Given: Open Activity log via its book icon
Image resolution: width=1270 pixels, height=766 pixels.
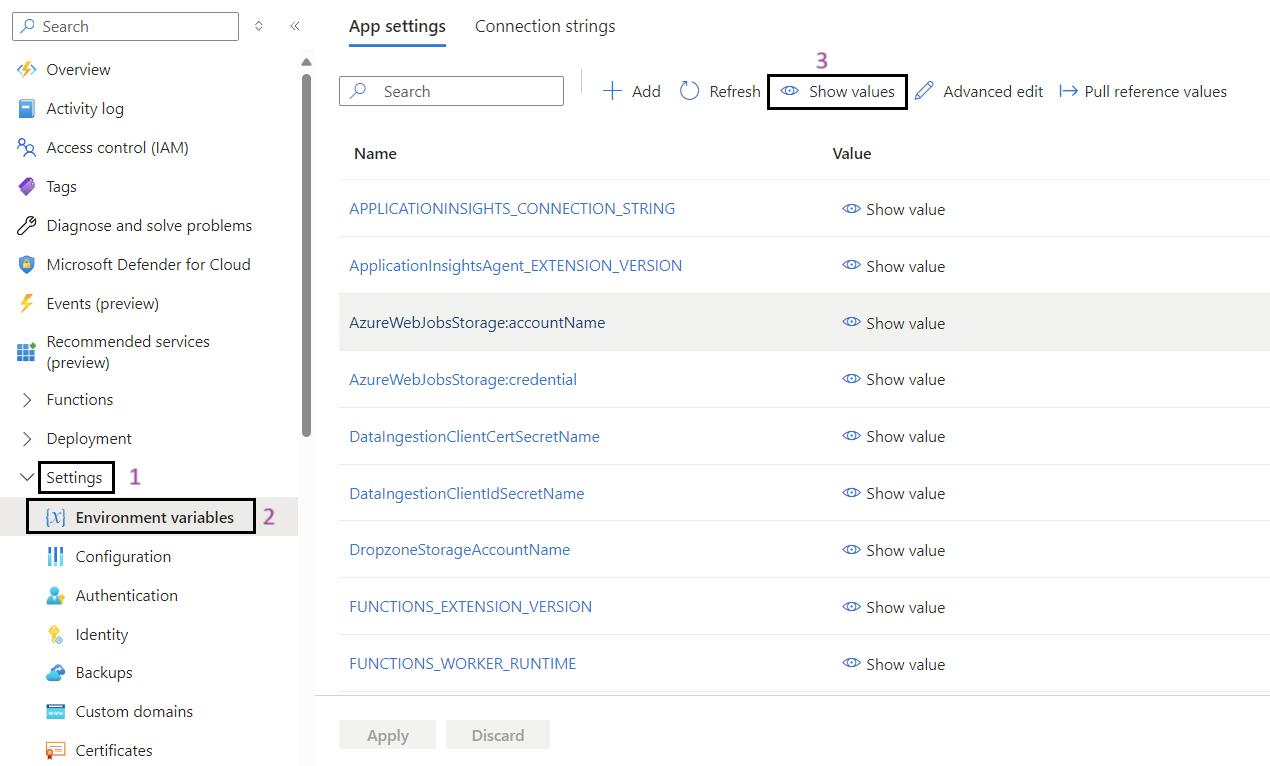Looking at the screenshot, I should pos(27,108).
